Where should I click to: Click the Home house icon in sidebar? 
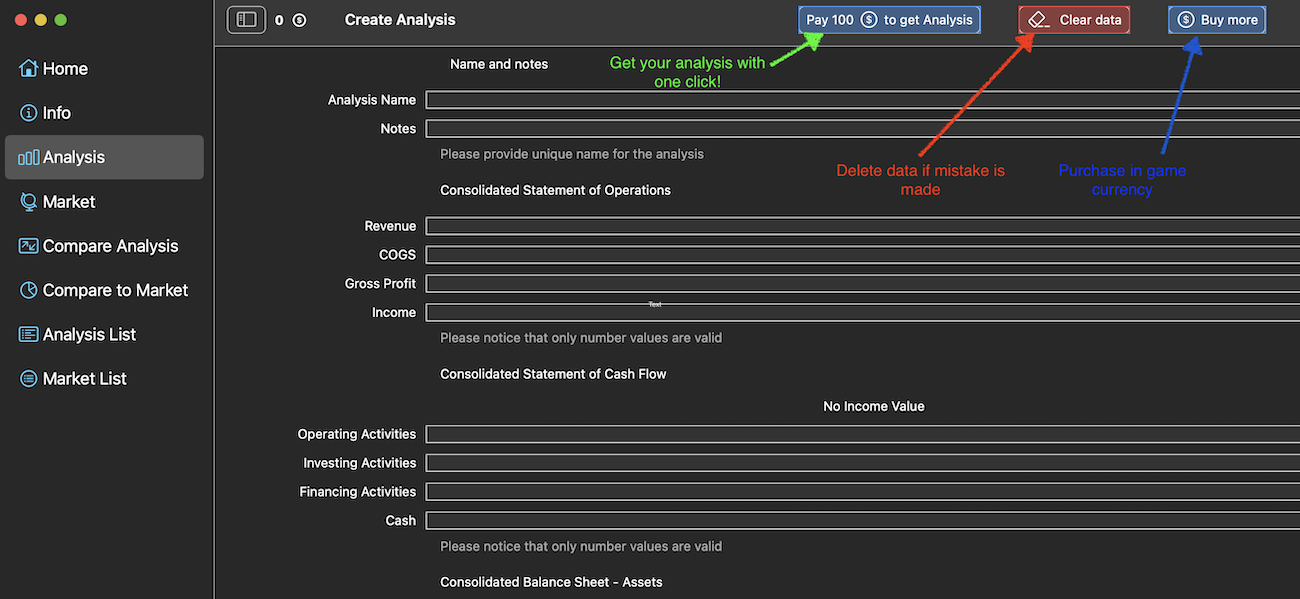[x=29, y=68]
